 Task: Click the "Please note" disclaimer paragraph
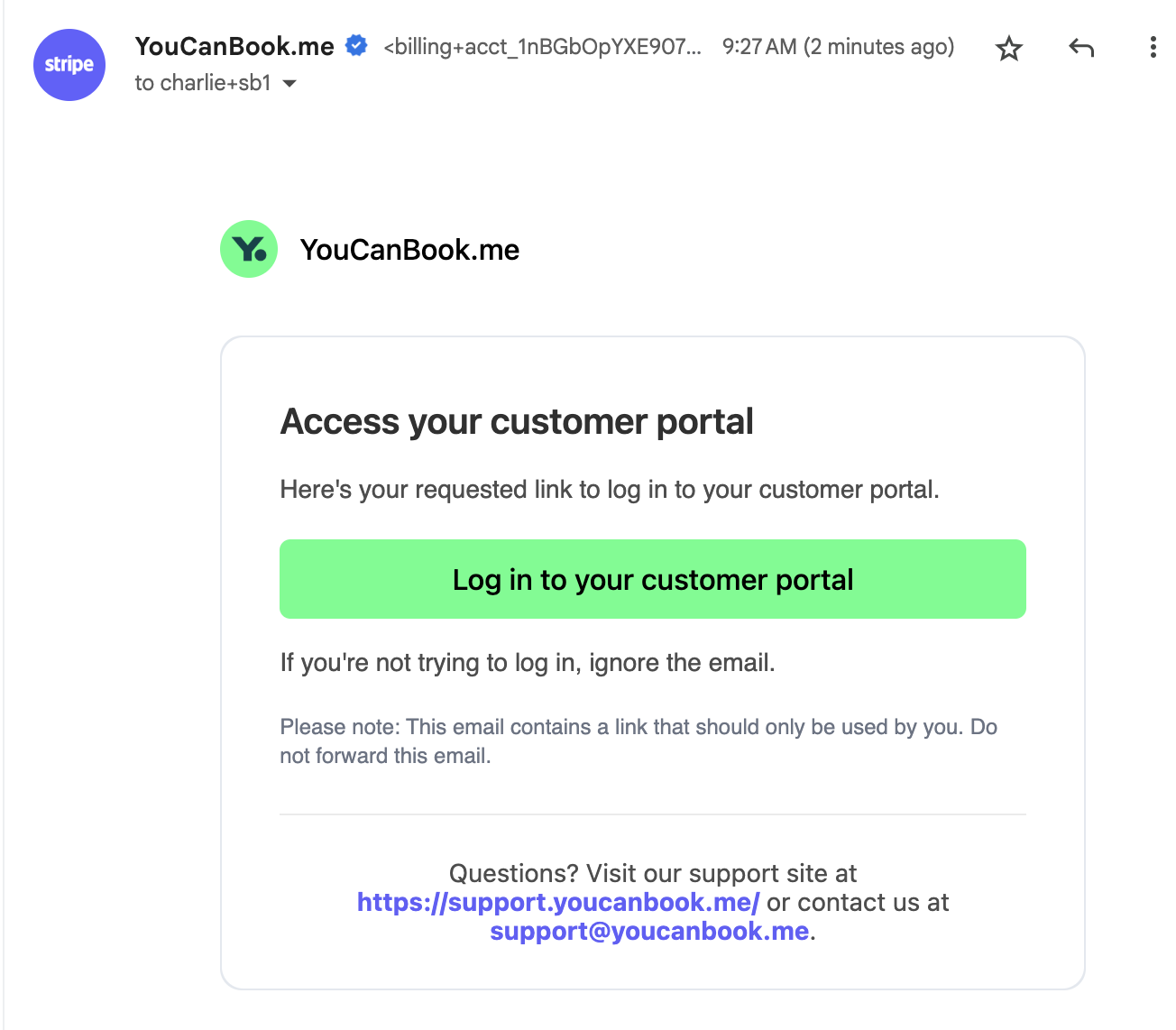click(x=639, y=740)
